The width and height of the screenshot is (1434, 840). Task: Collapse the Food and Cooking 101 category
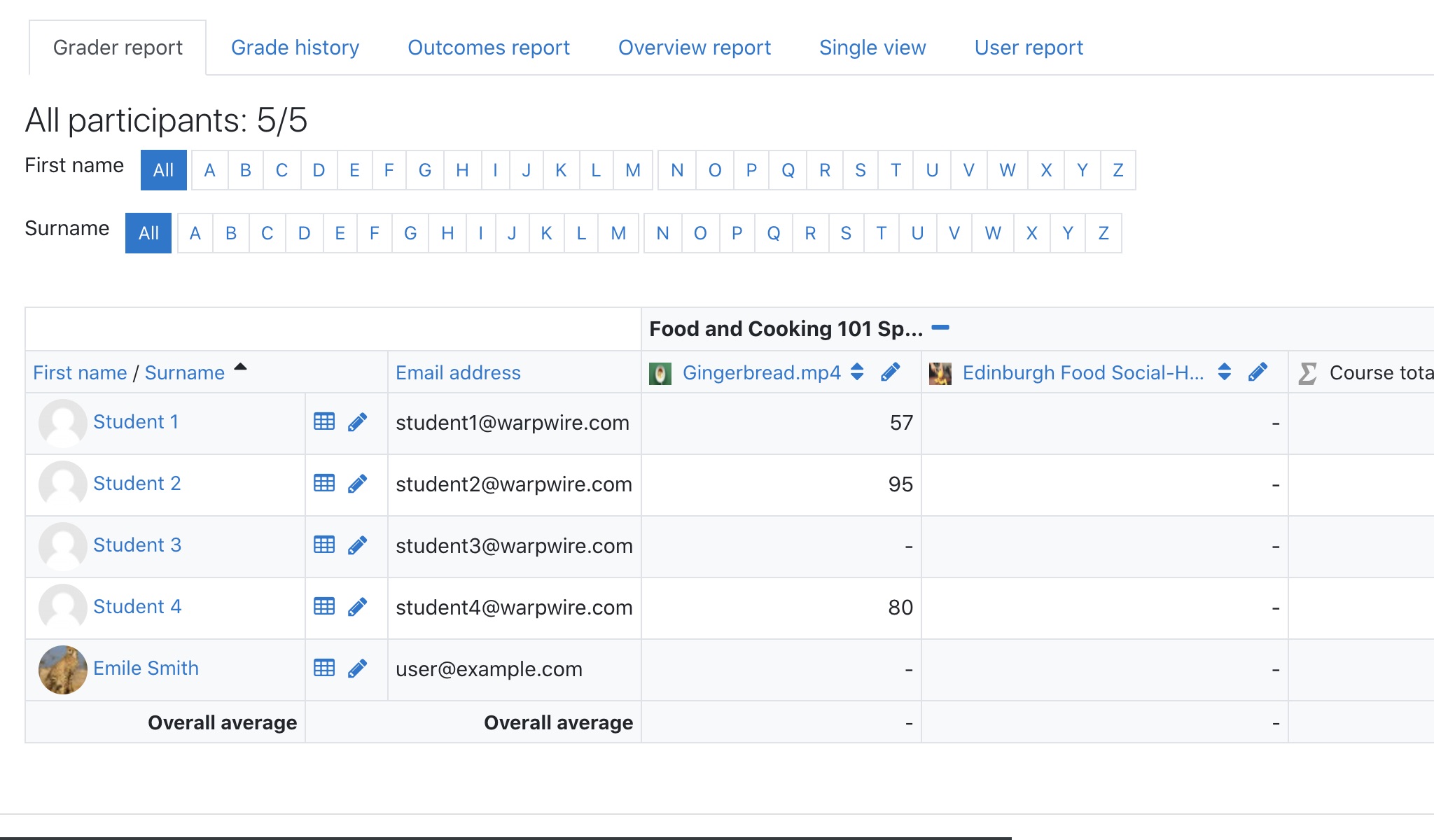(940, 328)
